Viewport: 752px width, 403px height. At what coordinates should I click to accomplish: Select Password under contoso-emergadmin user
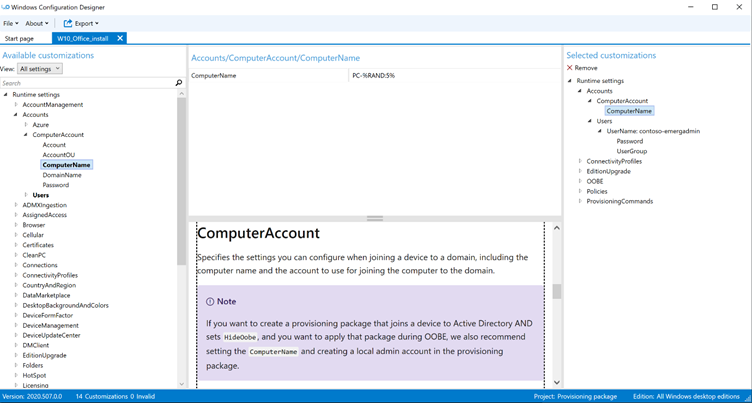[630, 142]
